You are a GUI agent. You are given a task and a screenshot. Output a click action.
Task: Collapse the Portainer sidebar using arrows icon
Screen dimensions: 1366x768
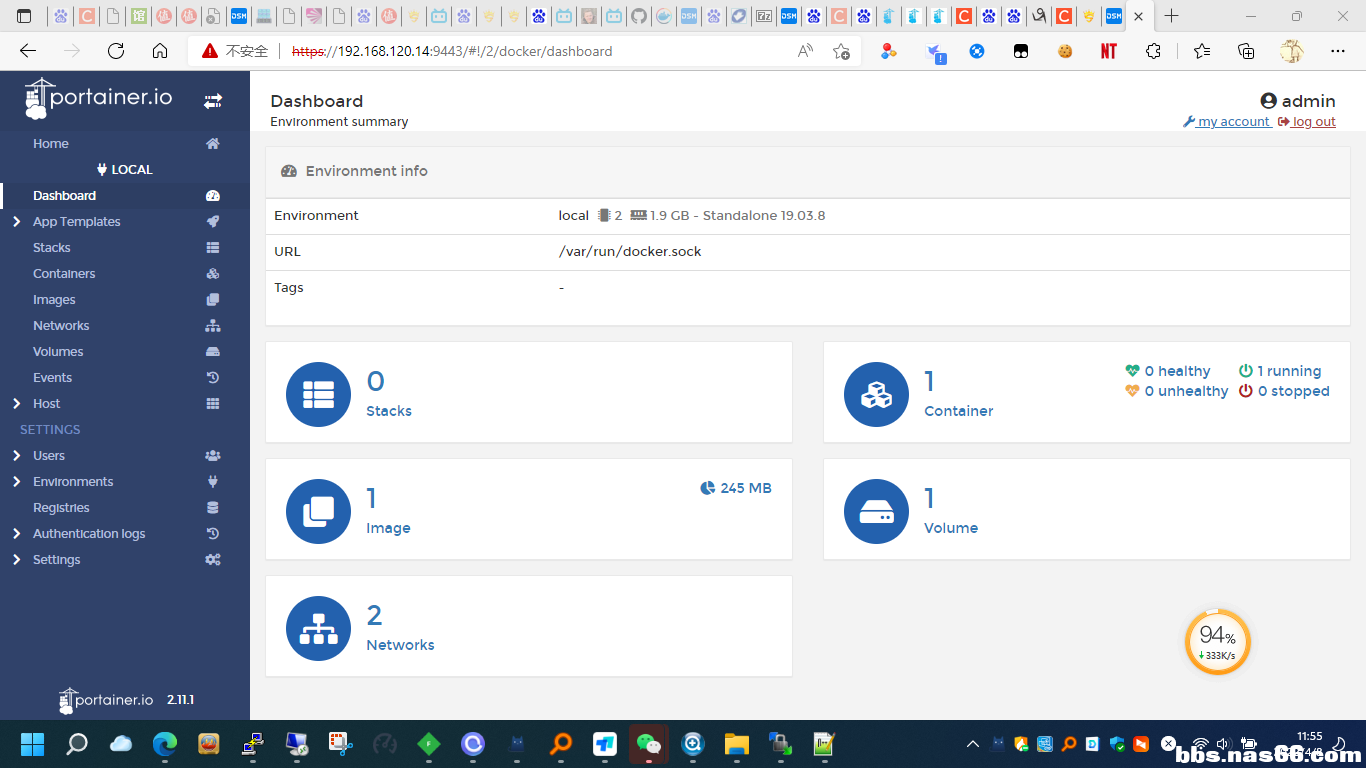[x=213, y=101]
